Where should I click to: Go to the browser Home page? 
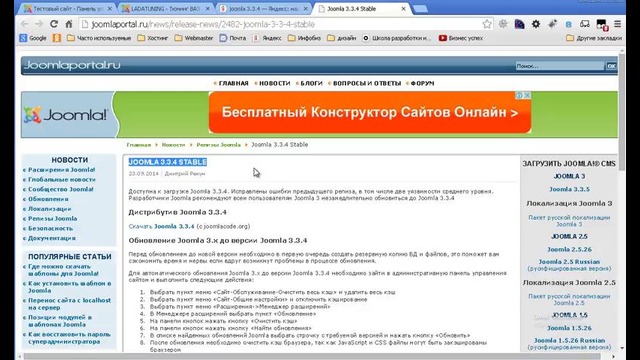point(69,24)
